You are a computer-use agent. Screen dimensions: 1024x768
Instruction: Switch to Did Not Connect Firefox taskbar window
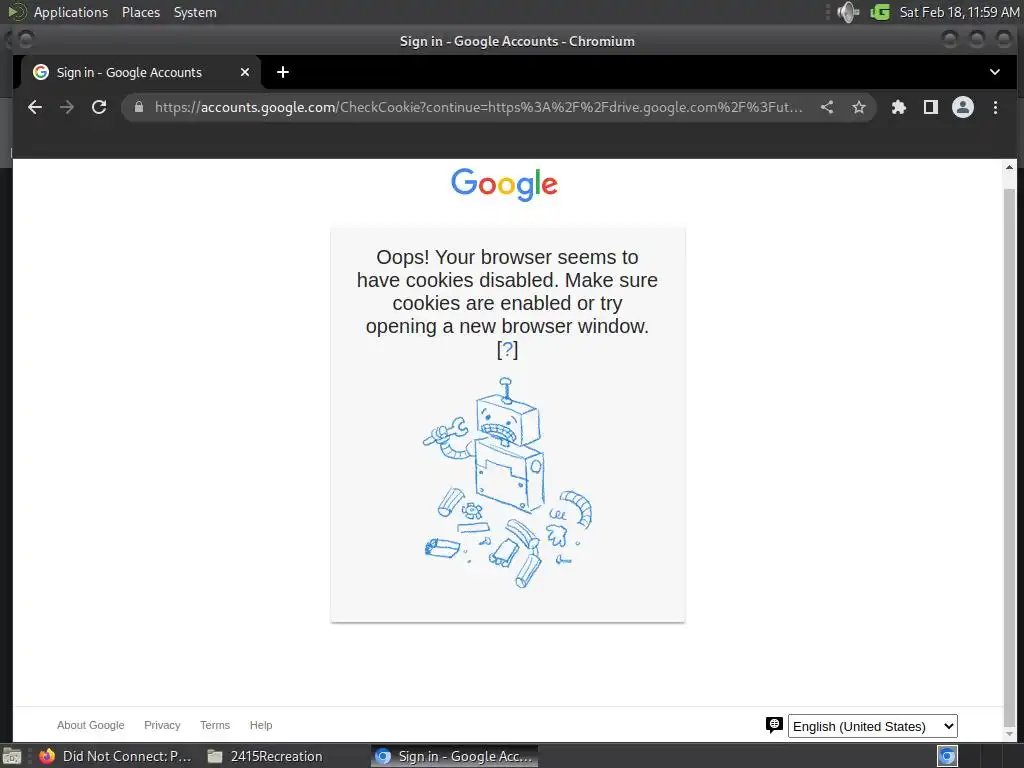115,756
